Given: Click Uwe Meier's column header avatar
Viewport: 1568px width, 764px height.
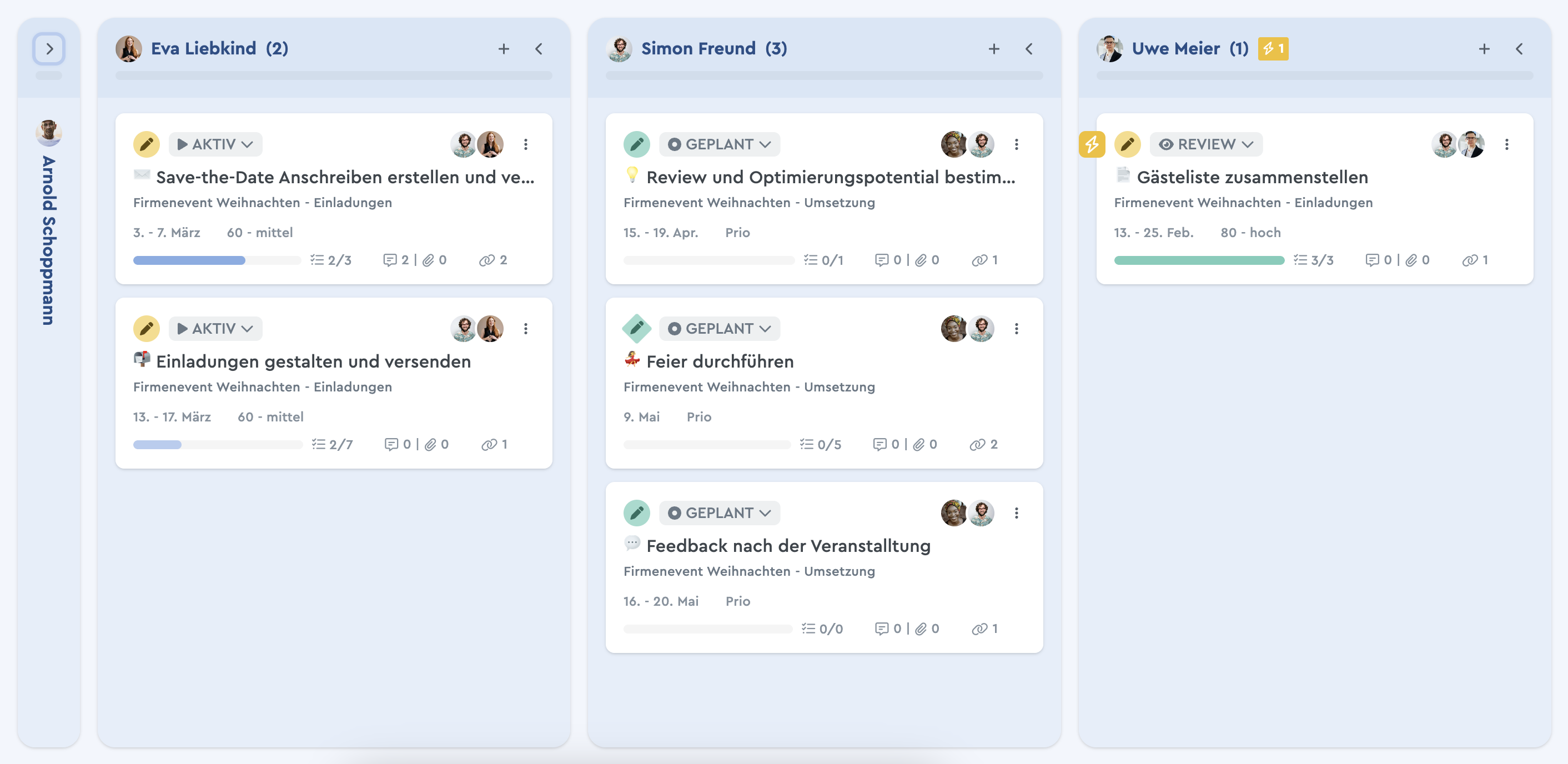Looking at the screenshot, I should click(1110, 49).
